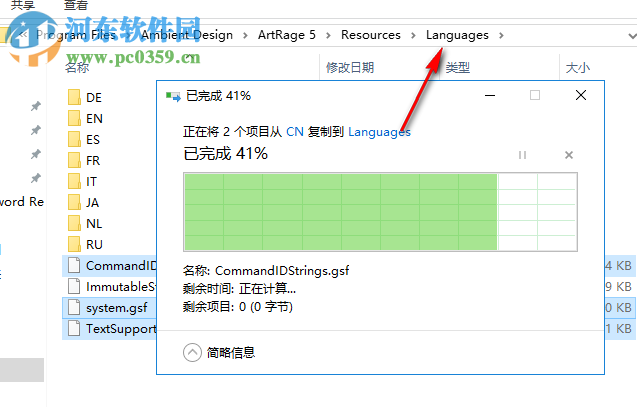Open the EN language folder

85,119
